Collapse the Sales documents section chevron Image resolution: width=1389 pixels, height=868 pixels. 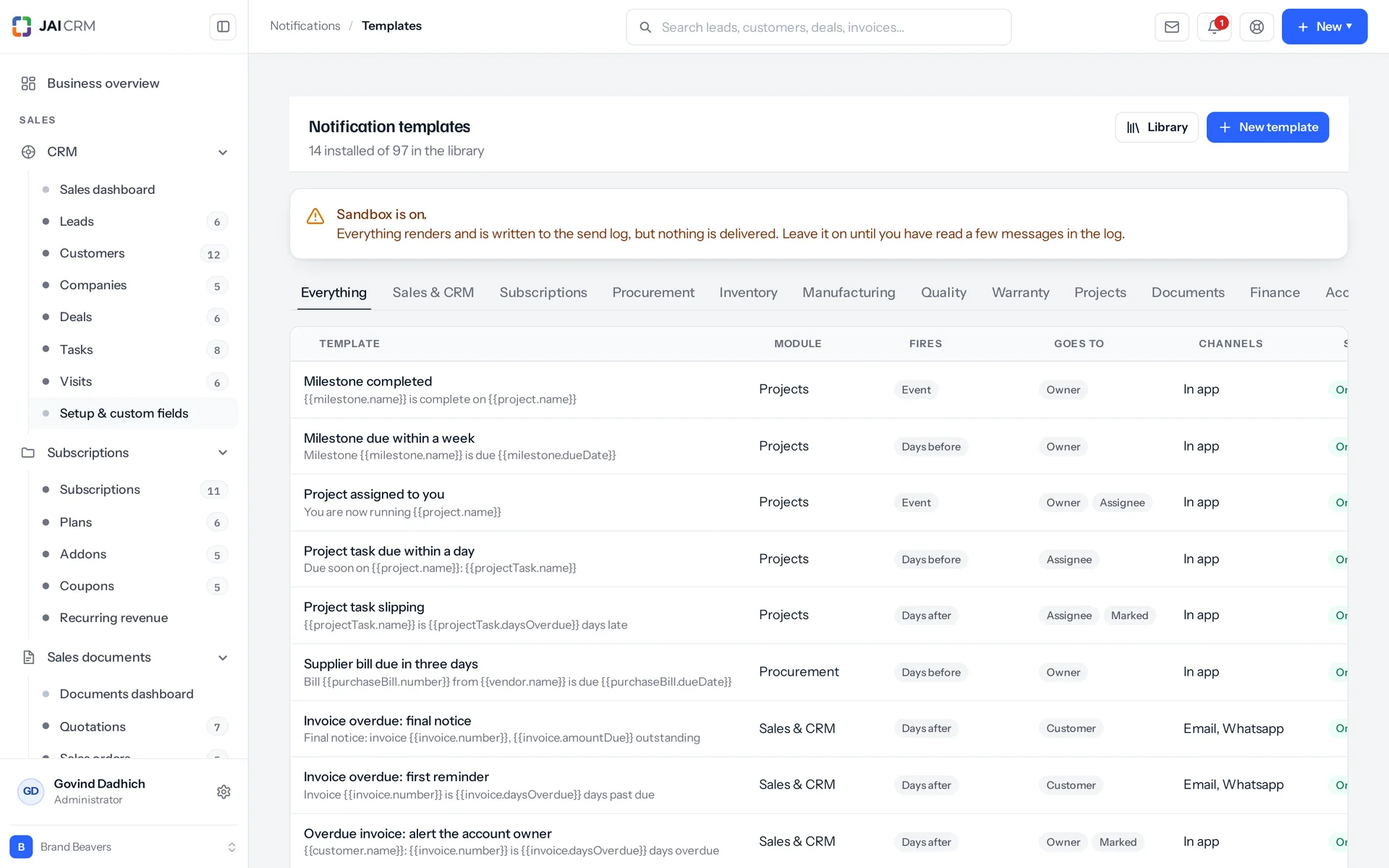(x=223, y=658)
